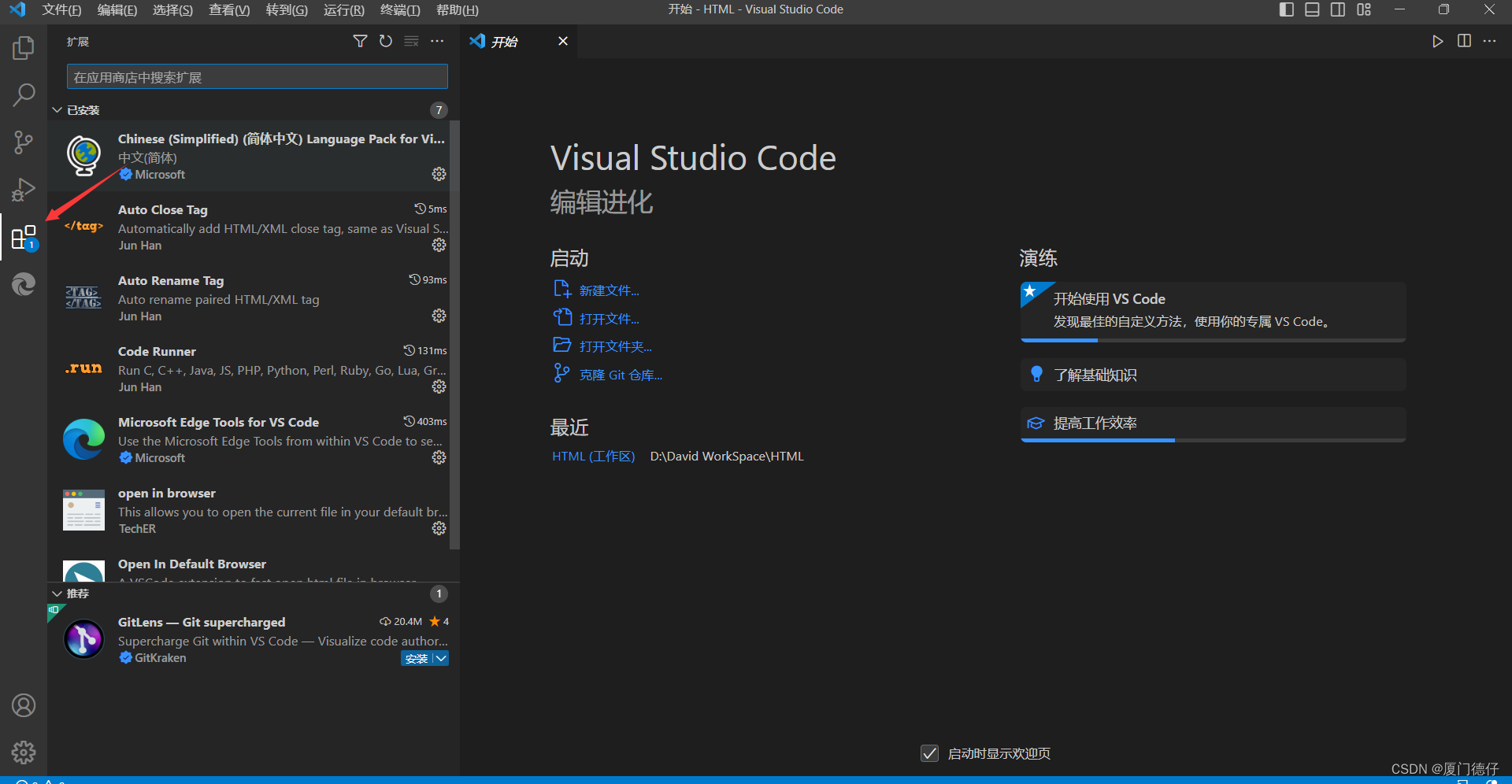
Task: Select Open In Default Browser extension
Action: click(x=249, y=565)
